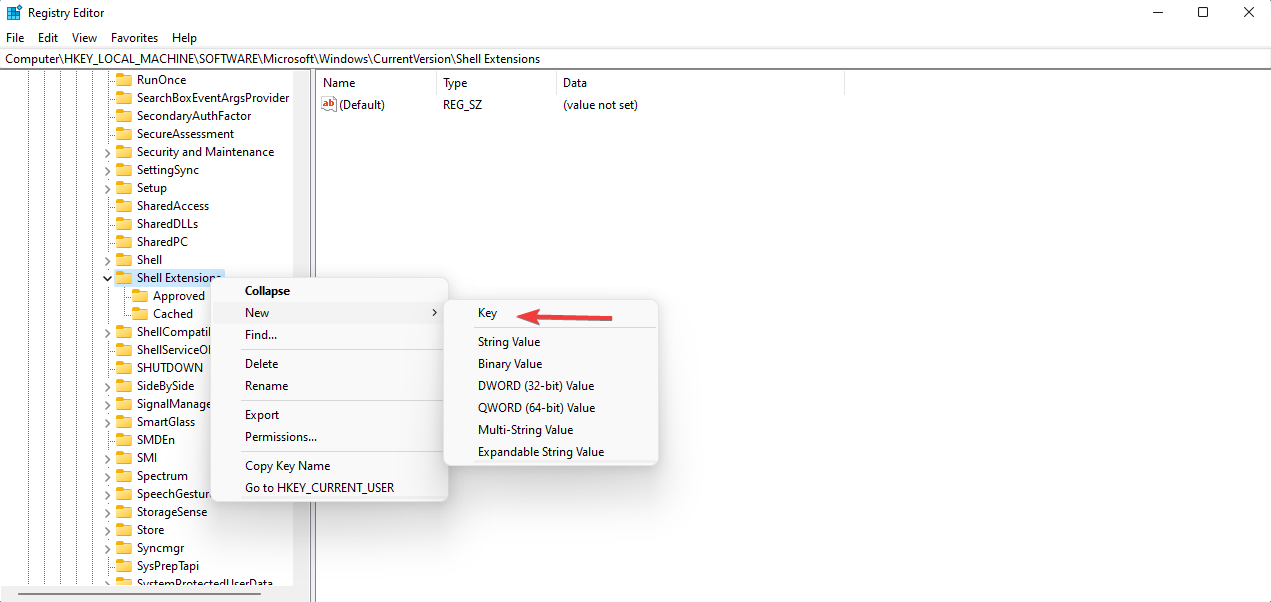Expand the Syncmgr key arrow
Viewport: 1271px width, 602px height.
107,548
